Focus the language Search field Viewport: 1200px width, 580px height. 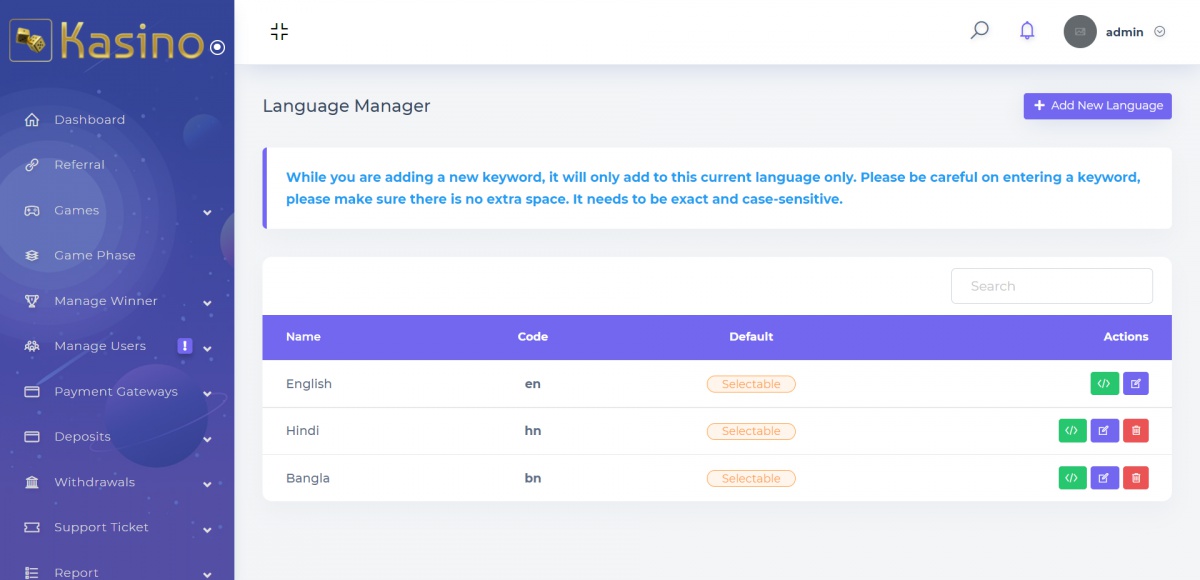tap(1051, 286)
